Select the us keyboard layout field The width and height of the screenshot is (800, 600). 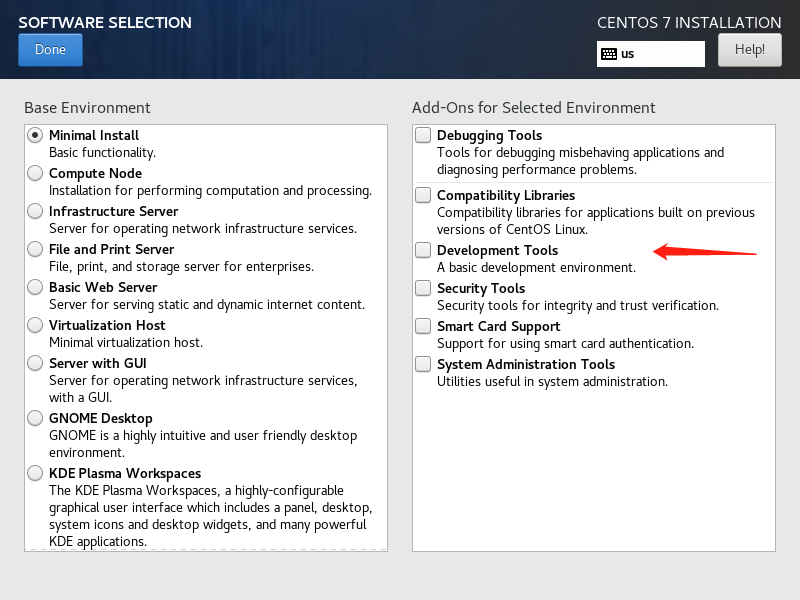[660, 54]
